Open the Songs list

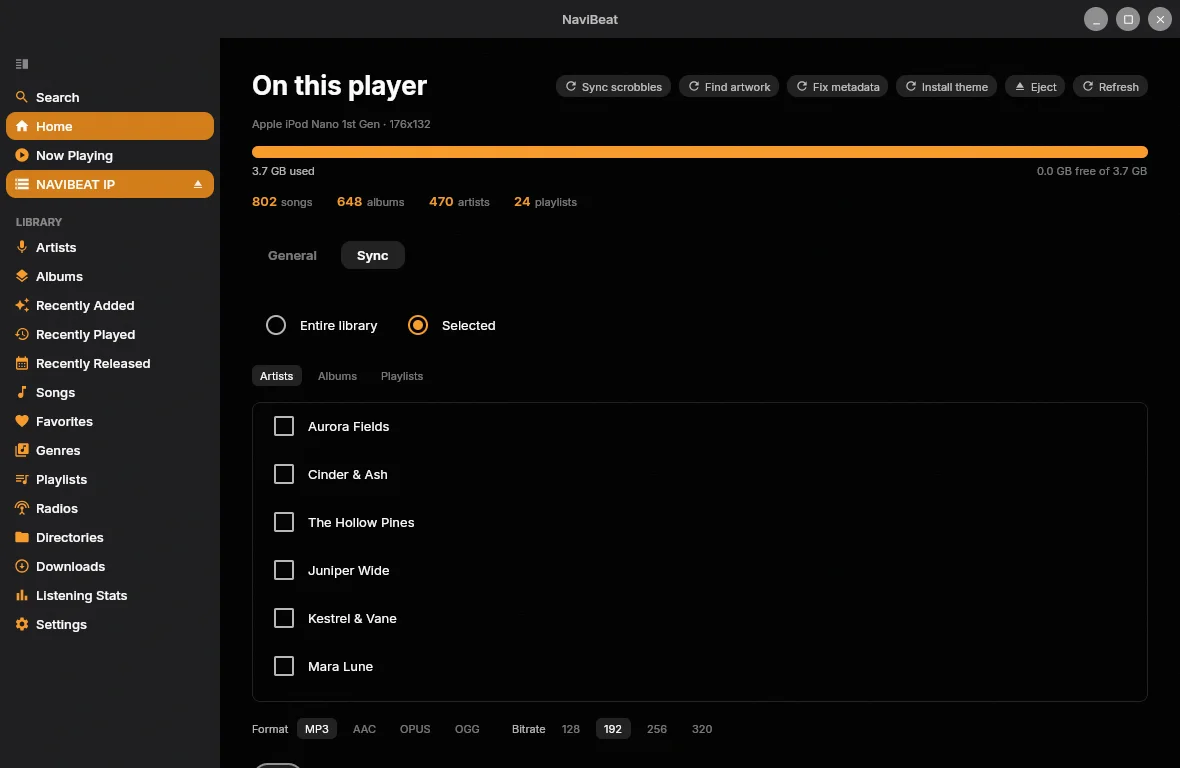pos(110,392)
